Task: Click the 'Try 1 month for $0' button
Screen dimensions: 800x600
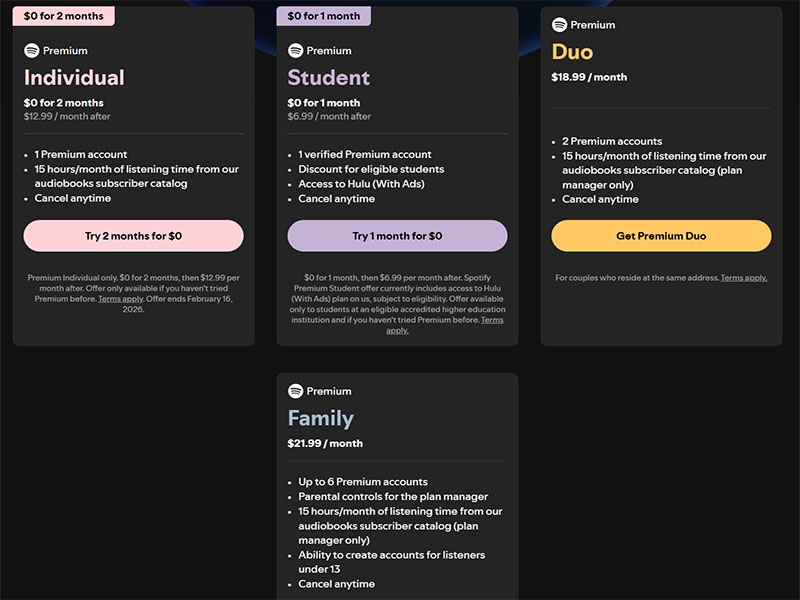Action: (x=397, y=236)
